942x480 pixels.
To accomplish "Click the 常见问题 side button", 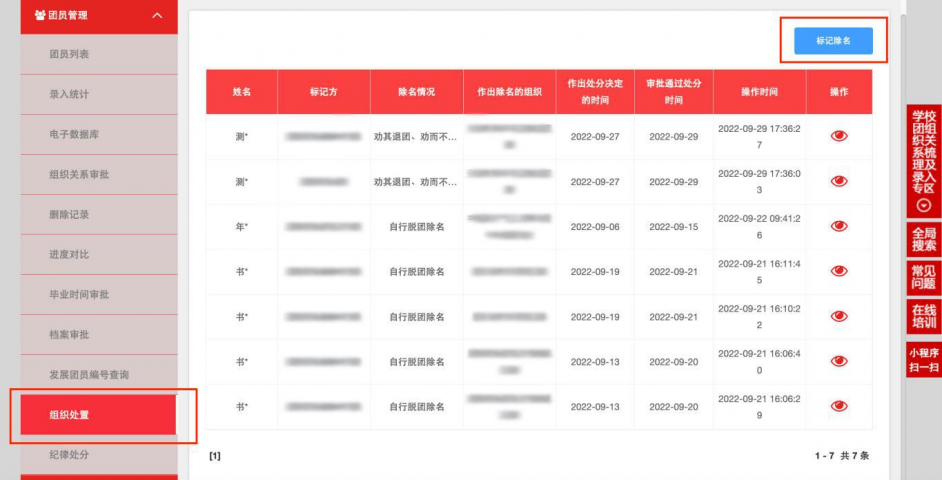I will (x=923, y=277).
